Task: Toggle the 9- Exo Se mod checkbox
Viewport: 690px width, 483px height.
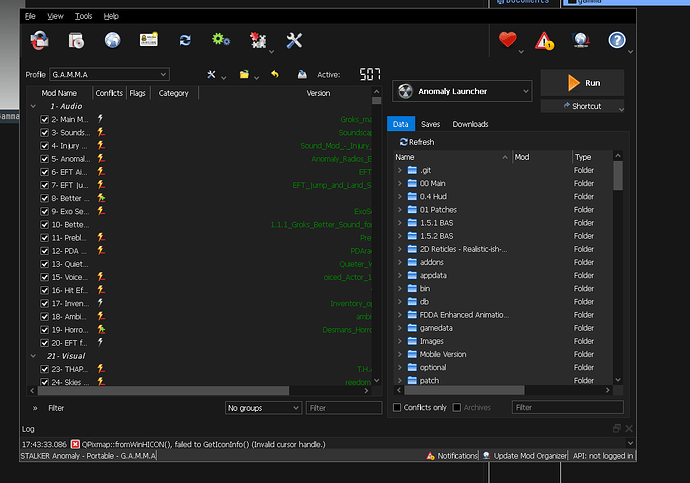Action: click(x=44, y=211)
